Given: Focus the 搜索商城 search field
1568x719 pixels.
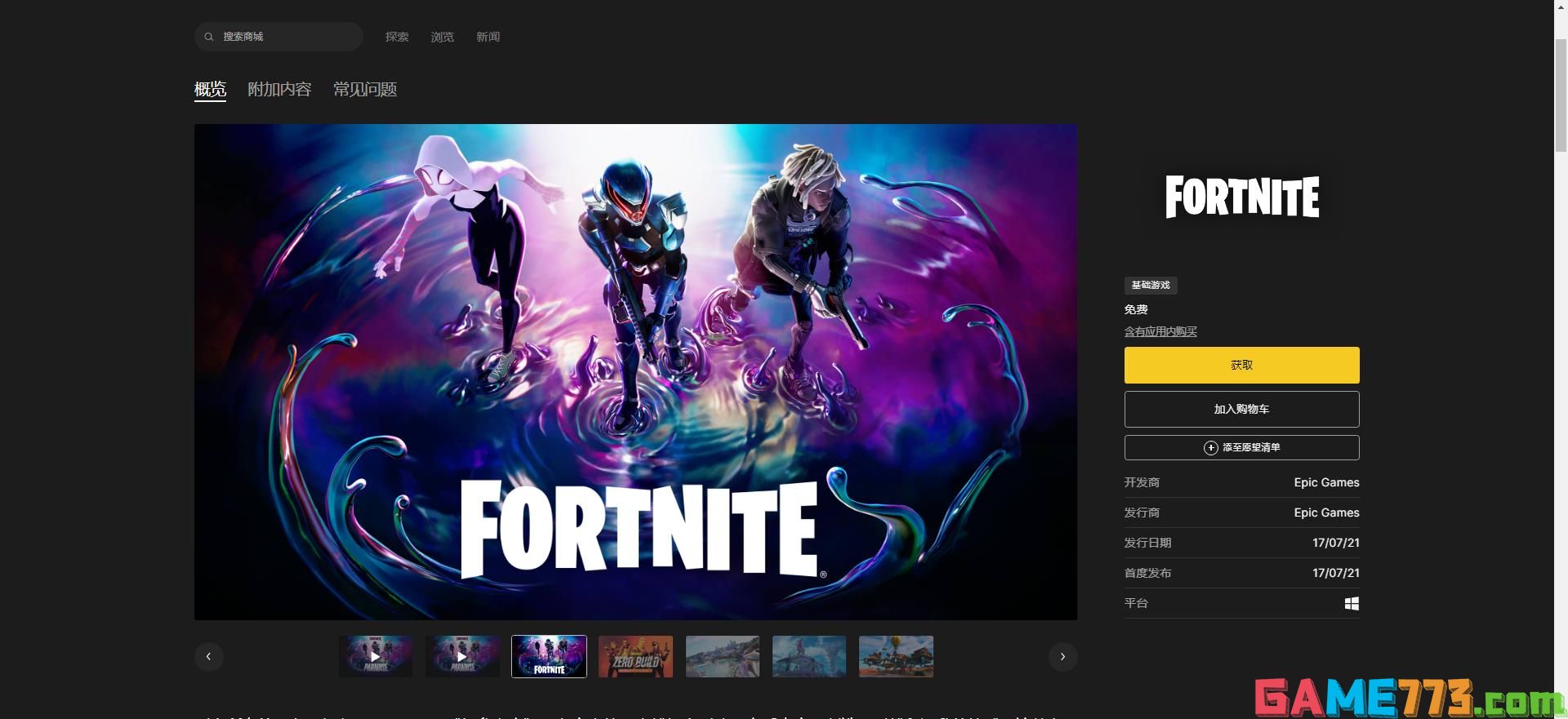Looking at the screenshot, I should point(278,37).
